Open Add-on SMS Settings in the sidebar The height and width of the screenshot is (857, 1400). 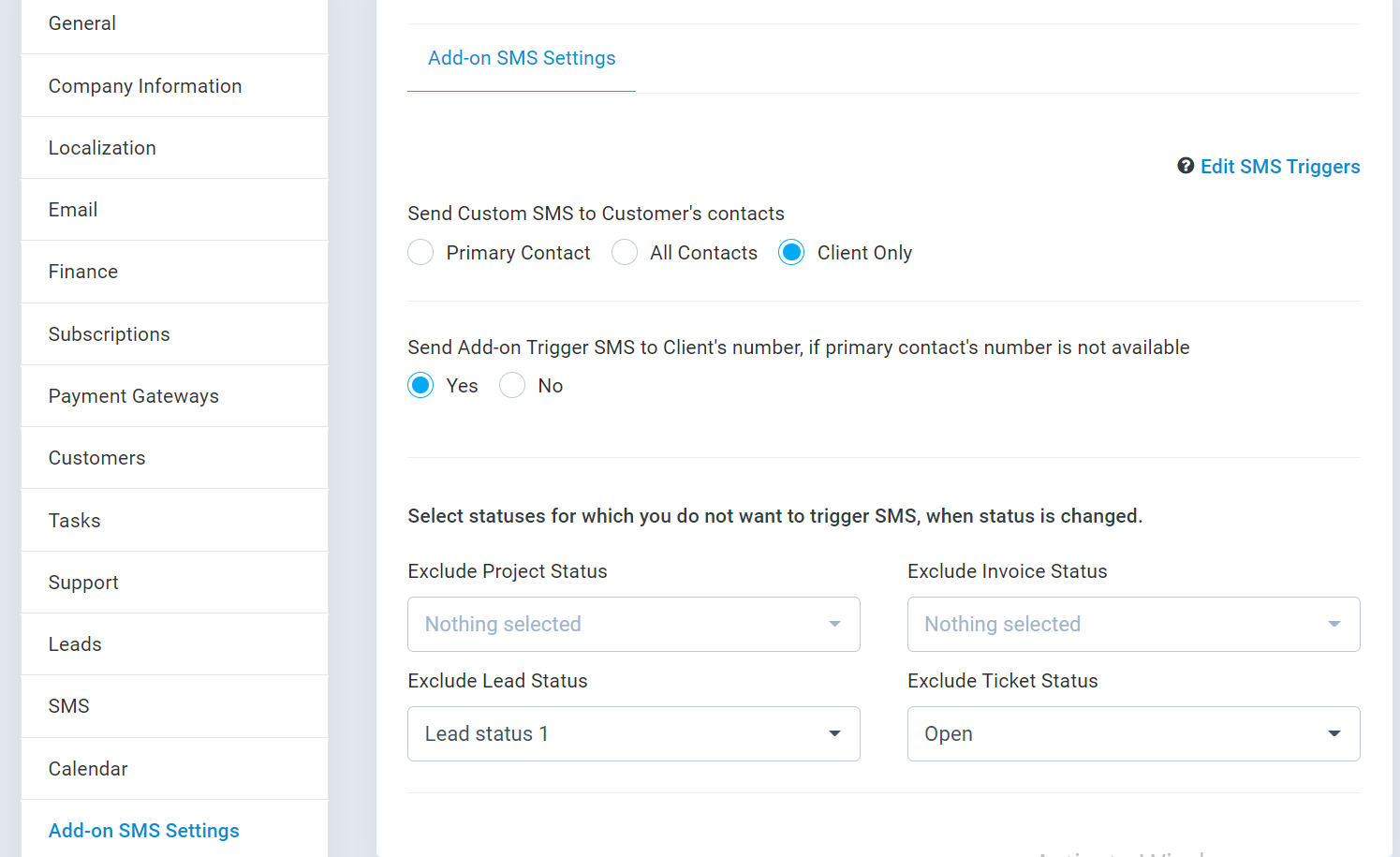pyautogui.click(x=144, y=831)
